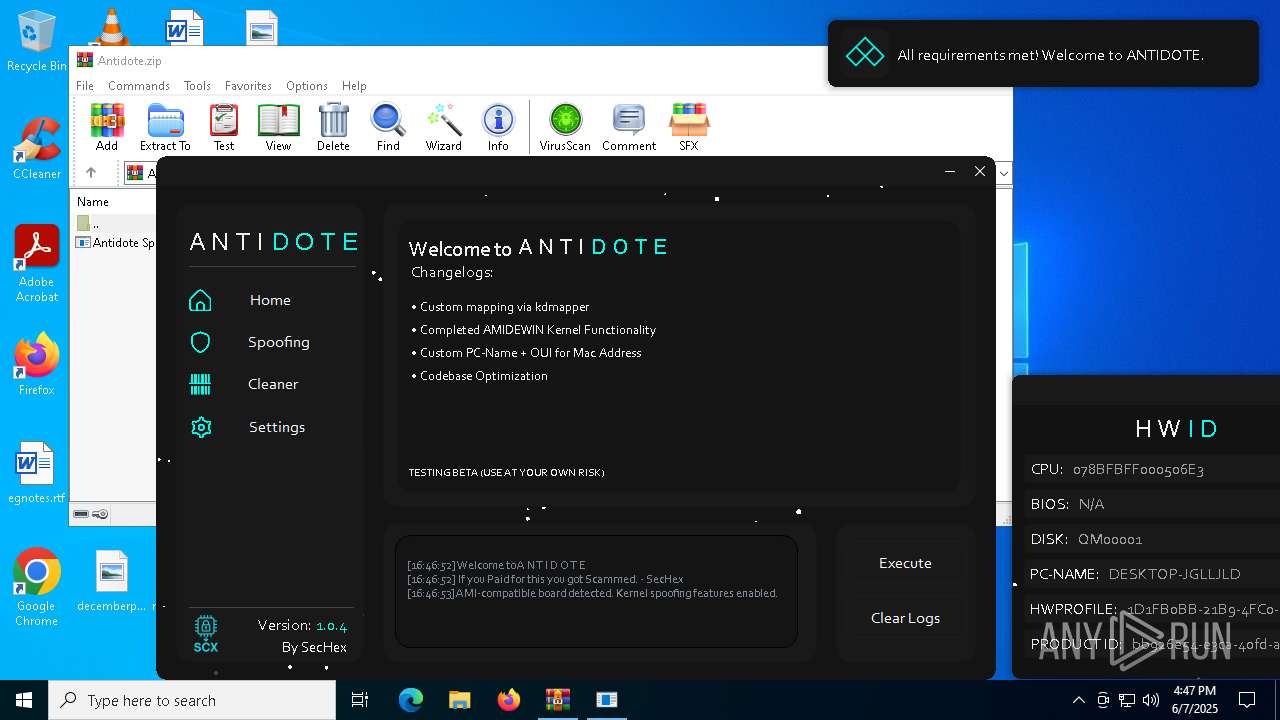This screenshot has width=1280, height=720.
Task: Select the parent folder '..' row
Action: pos(115,224)
